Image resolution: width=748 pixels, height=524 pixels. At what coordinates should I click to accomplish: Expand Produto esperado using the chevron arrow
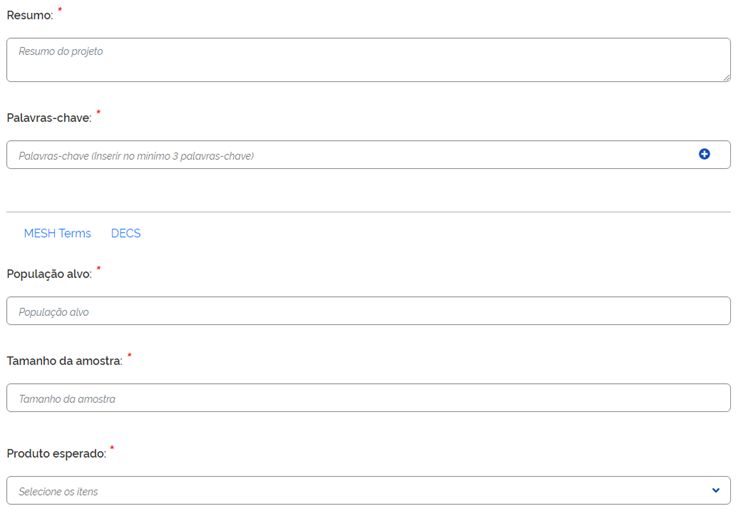(715, 490)
